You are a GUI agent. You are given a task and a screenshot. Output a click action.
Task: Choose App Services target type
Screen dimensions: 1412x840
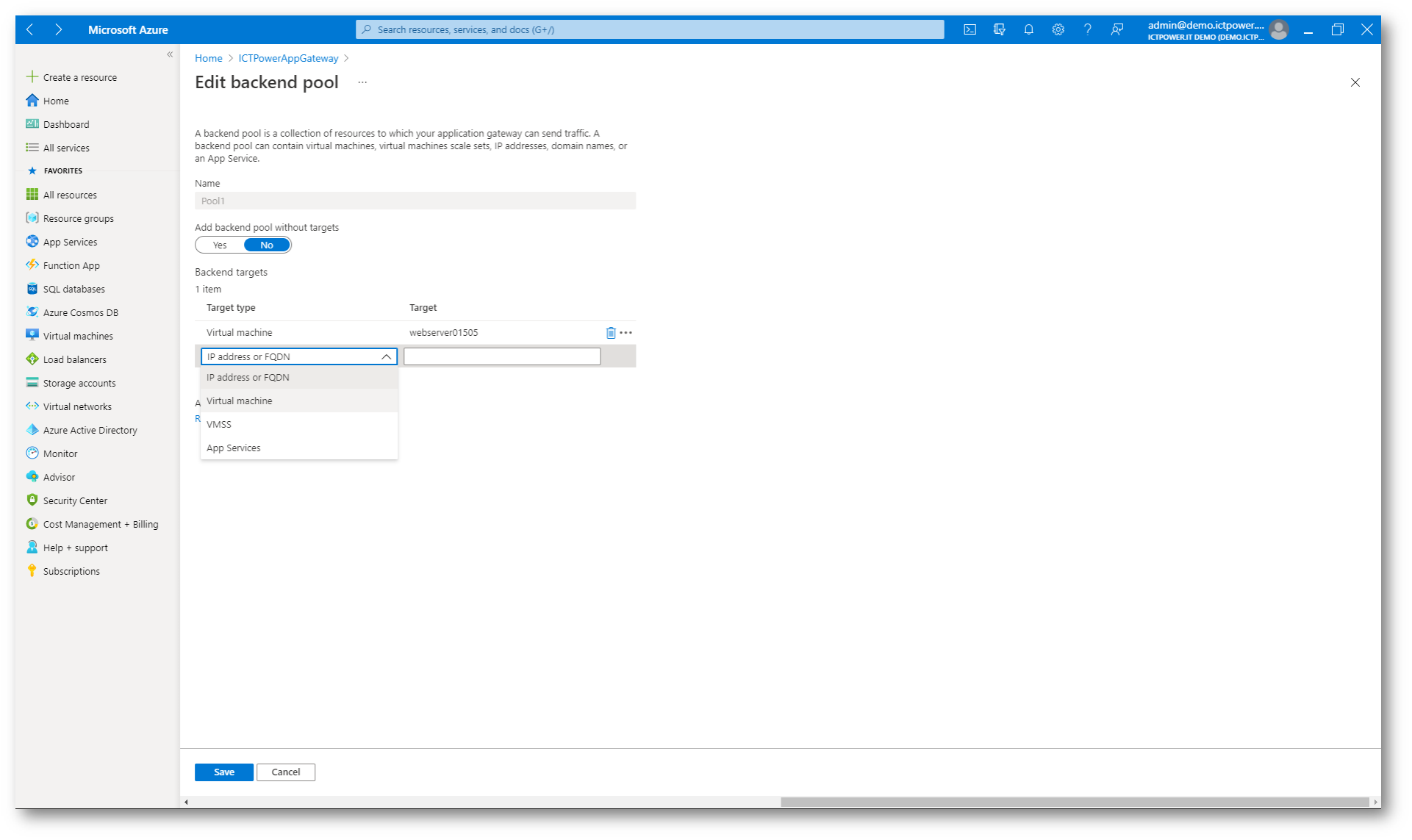point(299,448)
